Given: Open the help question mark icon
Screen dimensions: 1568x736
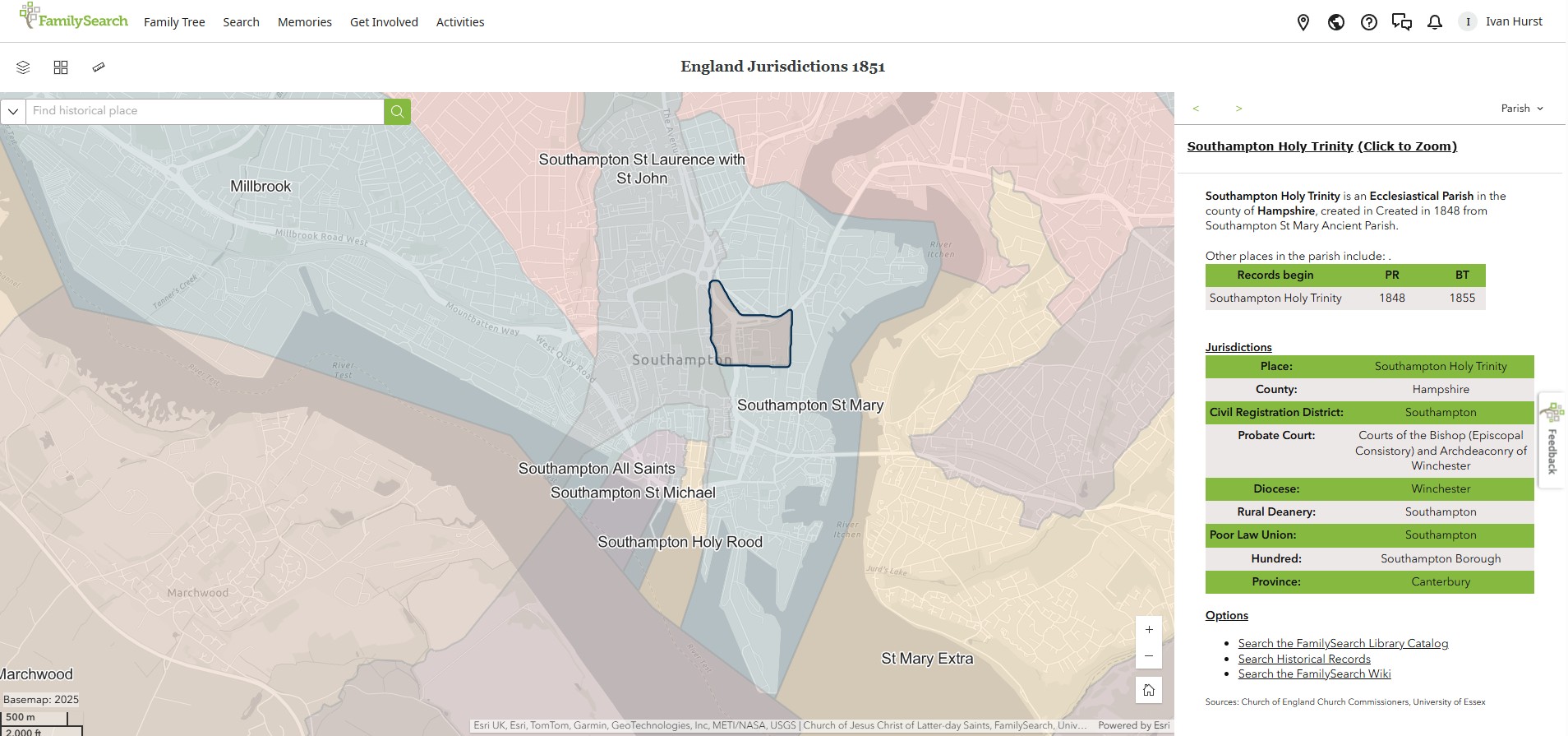Looking at the screenshot, I should [x=1369, y=22].
